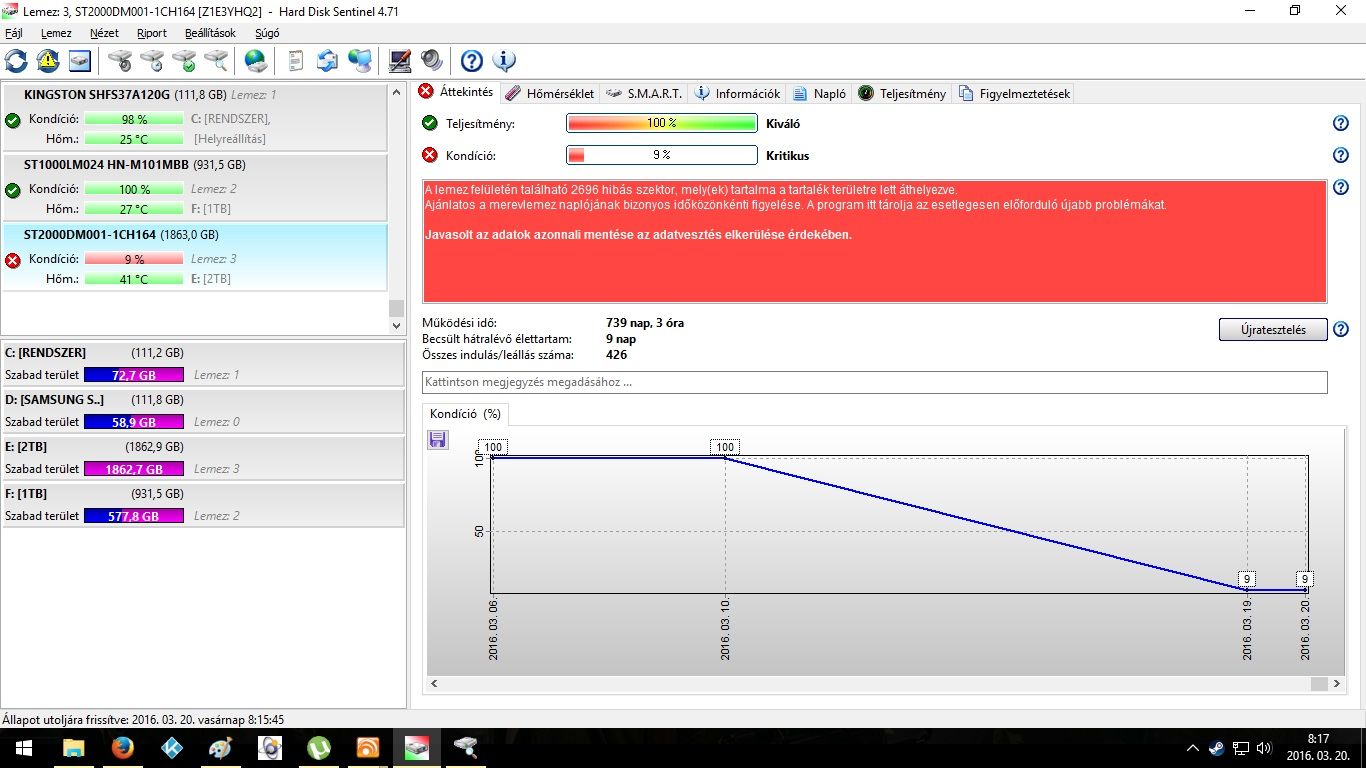The image size is (1366, 768).
Task: Open the Lemez menu
Action: 56,33
